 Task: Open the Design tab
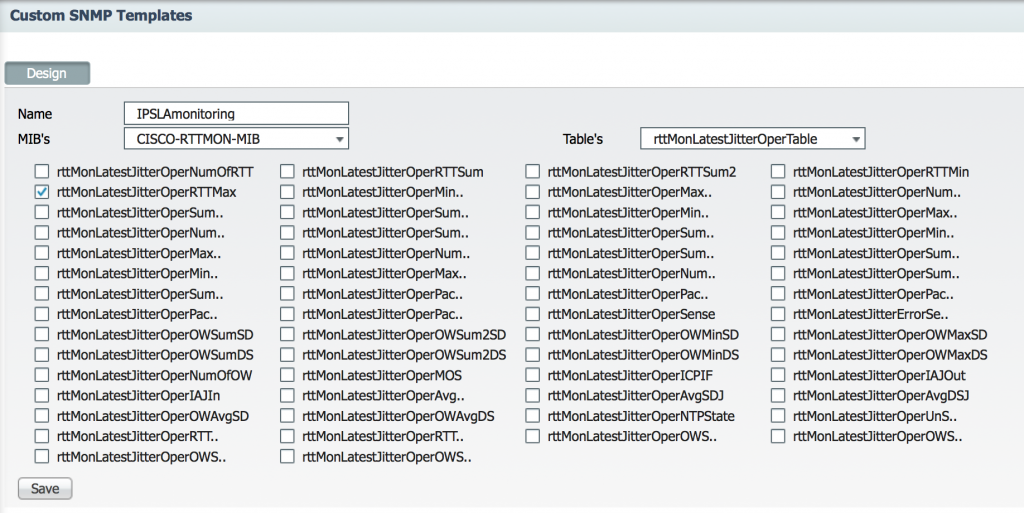(47, 73)
